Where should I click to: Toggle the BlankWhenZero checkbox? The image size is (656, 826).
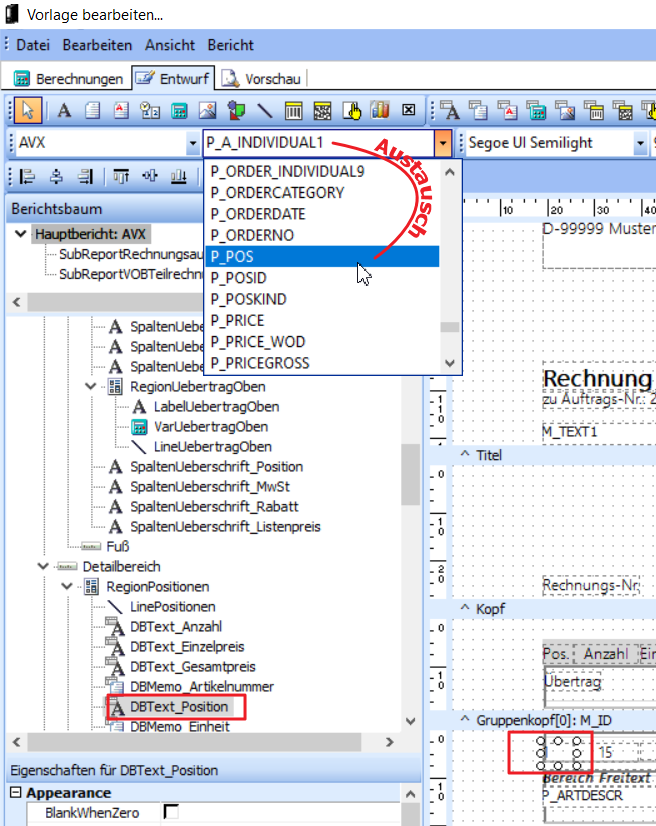(171, 812)
